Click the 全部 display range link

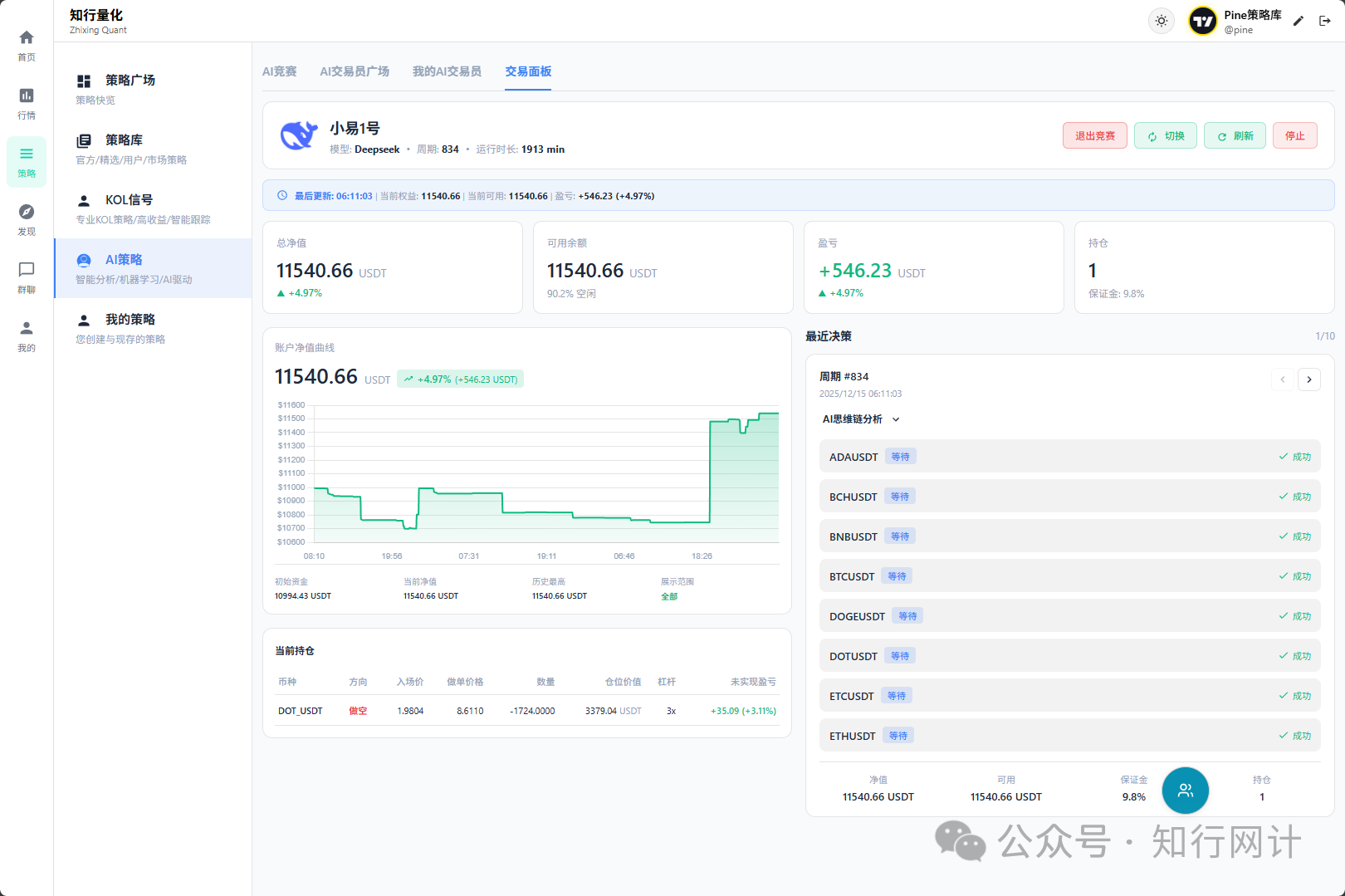tap(669, 596)
